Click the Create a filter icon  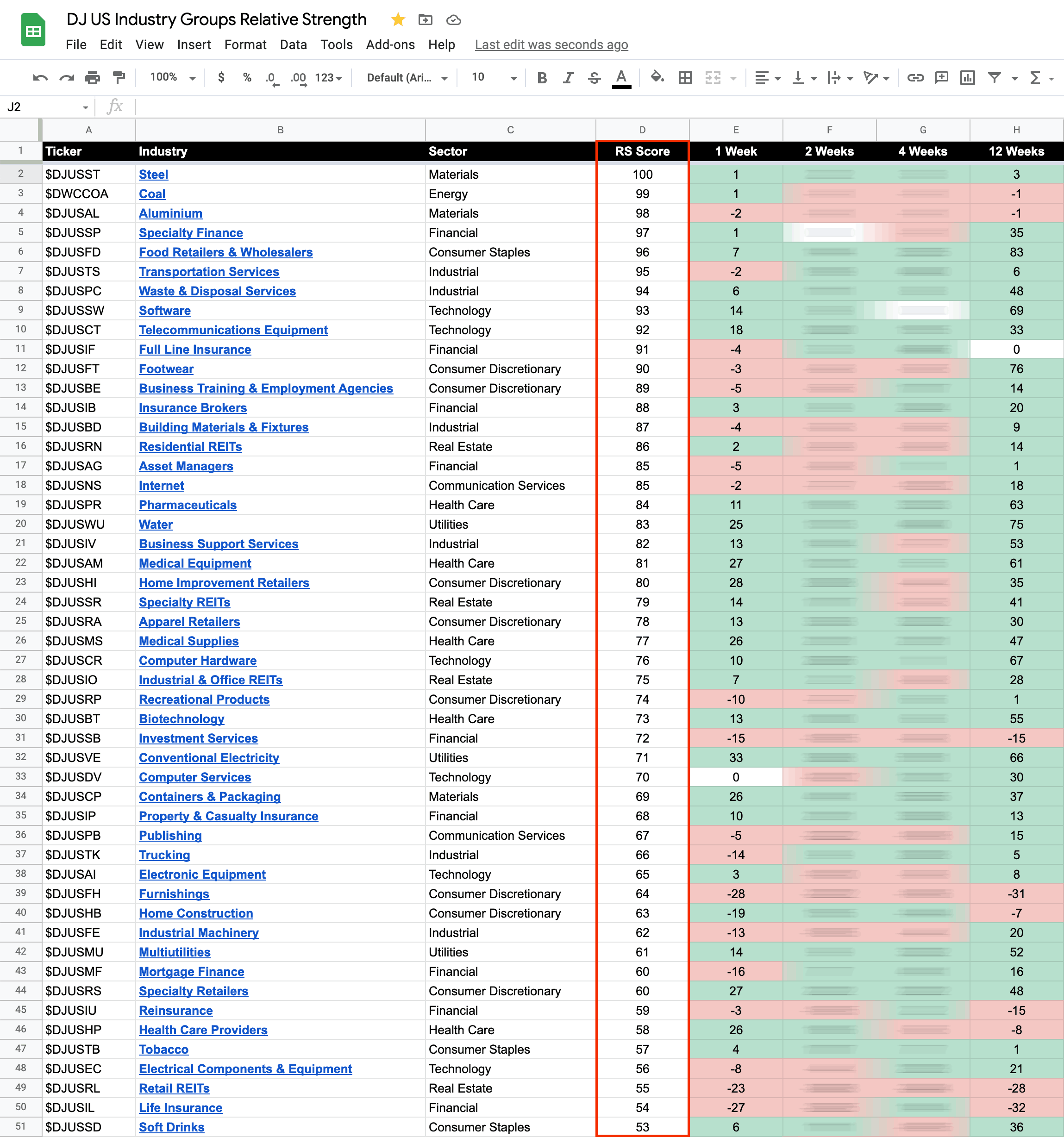[x=995, y=78]
